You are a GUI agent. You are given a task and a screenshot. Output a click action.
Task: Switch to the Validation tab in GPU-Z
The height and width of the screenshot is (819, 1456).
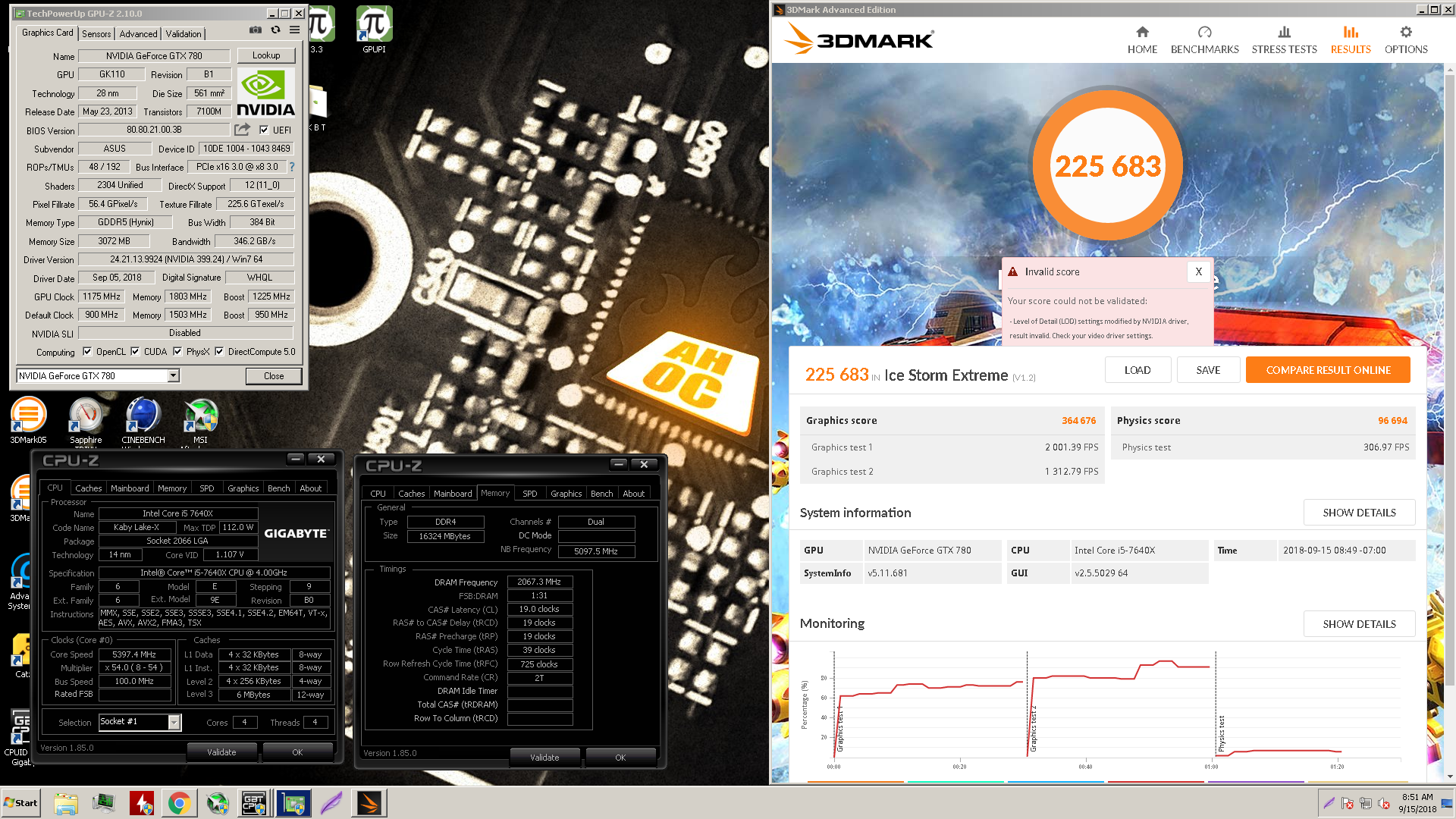click(x=184, y=33)
